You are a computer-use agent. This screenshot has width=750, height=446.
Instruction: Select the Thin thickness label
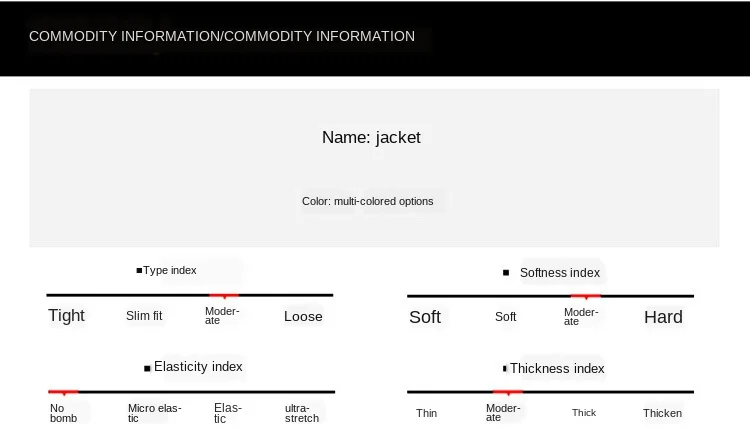click(x=426, y=413)
